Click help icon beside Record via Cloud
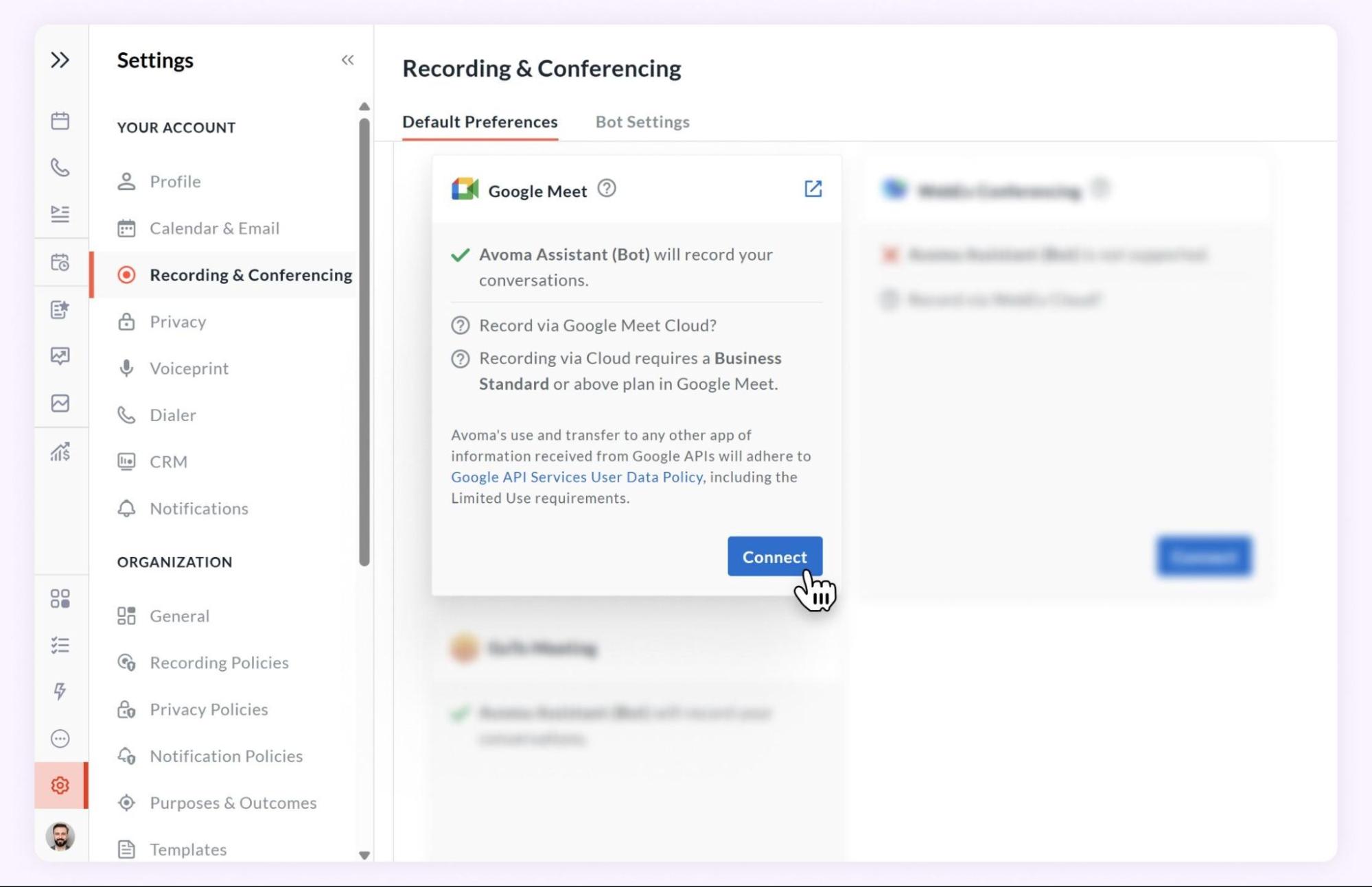This screenshot has height=887, width=1372. click(460, 325)
